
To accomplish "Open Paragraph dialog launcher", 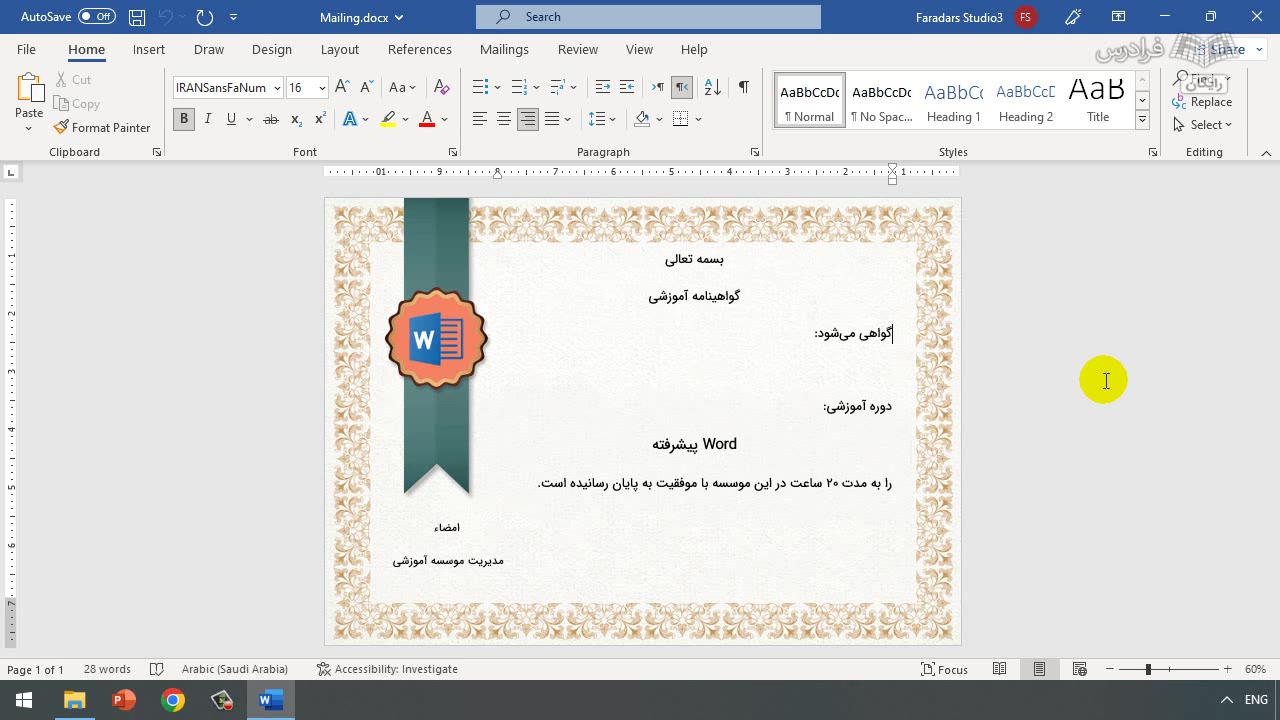I will (755, 152).
